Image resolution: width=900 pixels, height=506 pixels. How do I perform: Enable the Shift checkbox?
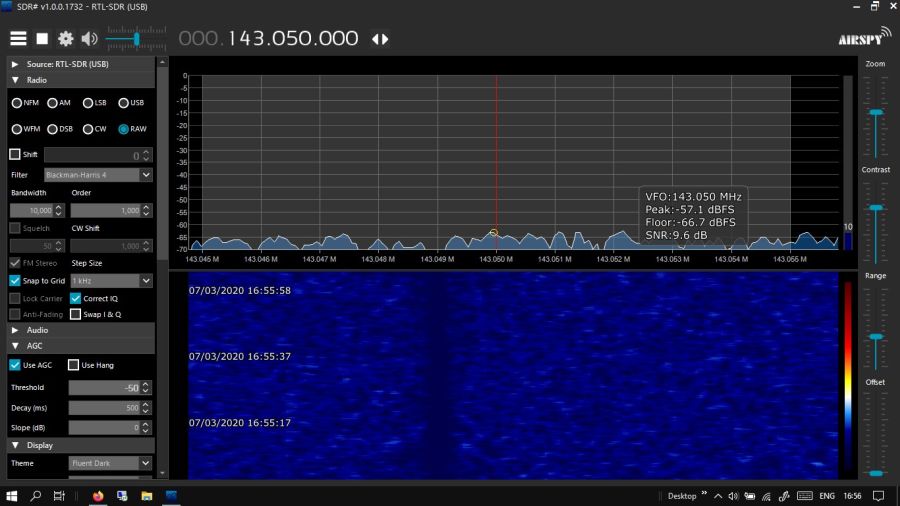point(15,154)
